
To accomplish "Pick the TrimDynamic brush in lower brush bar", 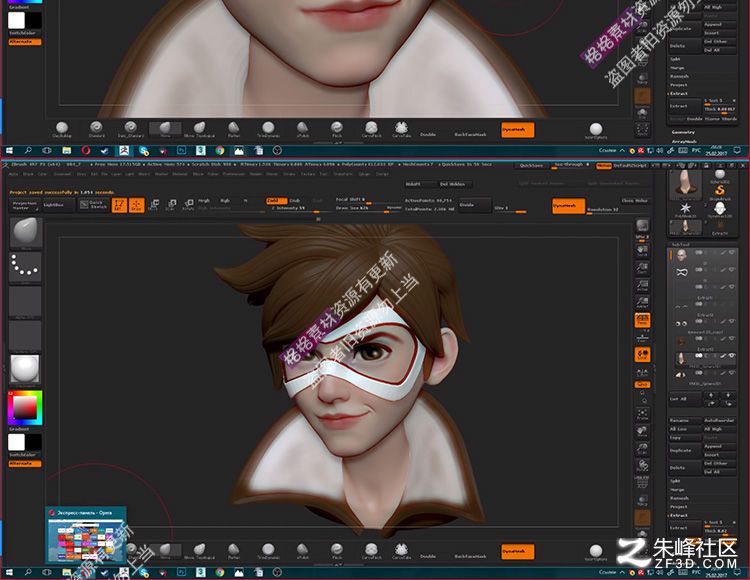I will 268,550.
